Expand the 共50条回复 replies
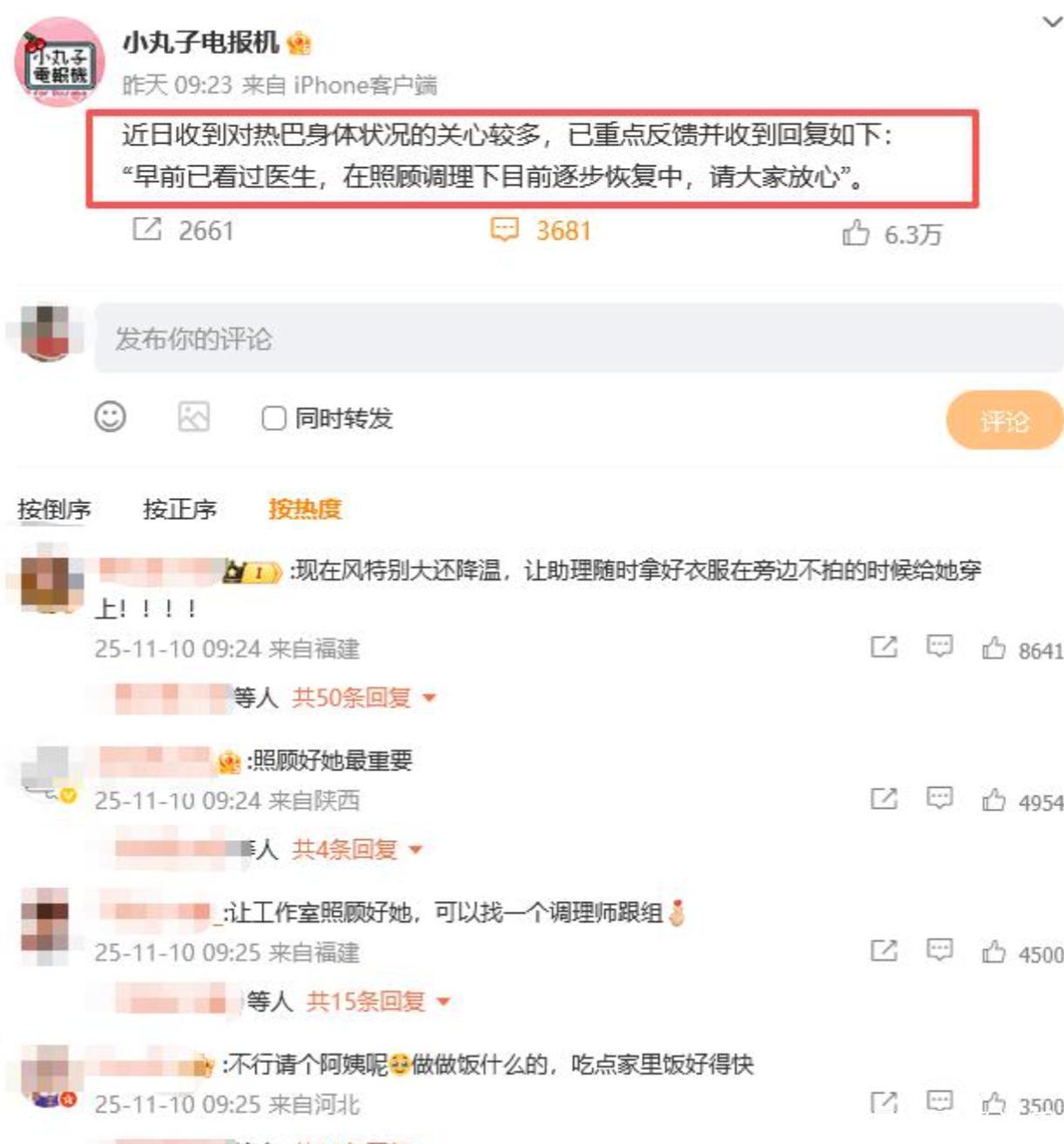 364,697
